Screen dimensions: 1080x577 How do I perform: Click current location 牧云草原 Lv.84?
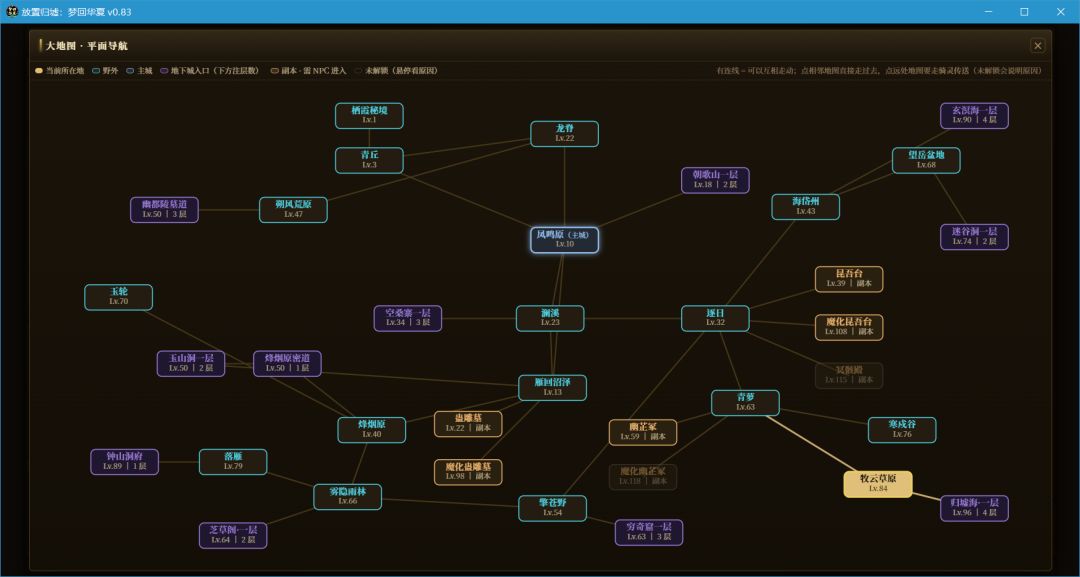click(x=878, y=484)
